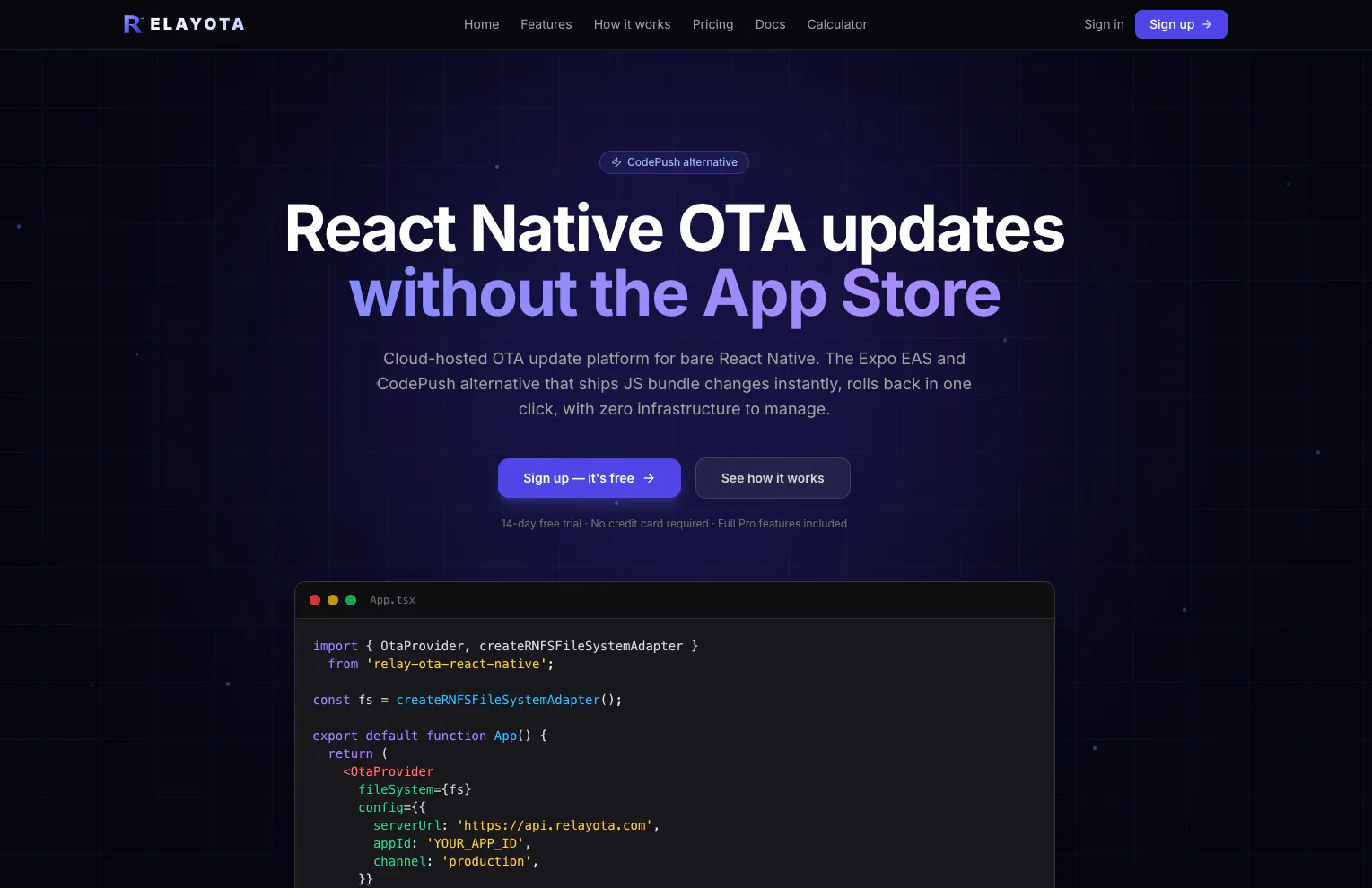Click the "Sign up — it's free" button
The height and width of the screenshot is (888, 1372).
(590, 478)
